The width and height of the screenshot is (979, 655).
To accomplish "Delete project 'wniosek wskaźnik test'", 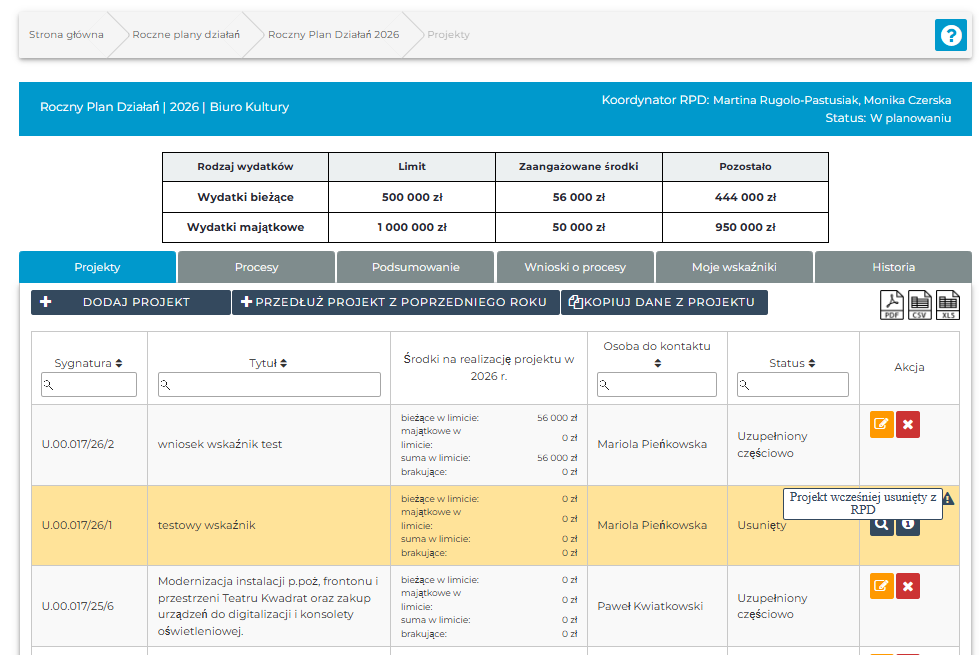I will 908,424.
